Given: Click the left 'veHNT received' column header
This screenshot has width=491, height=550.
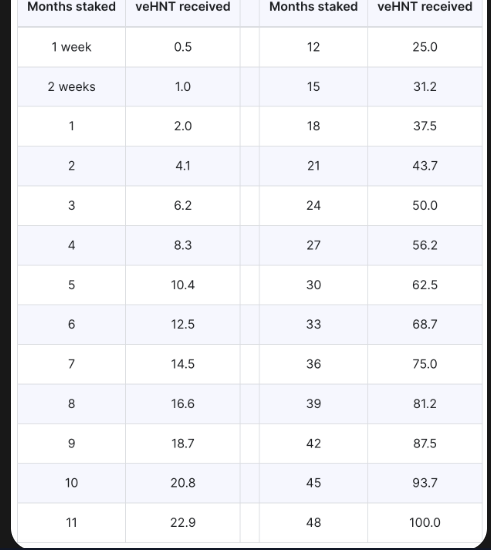Looking at the screenshot, I should coord(183,7).
